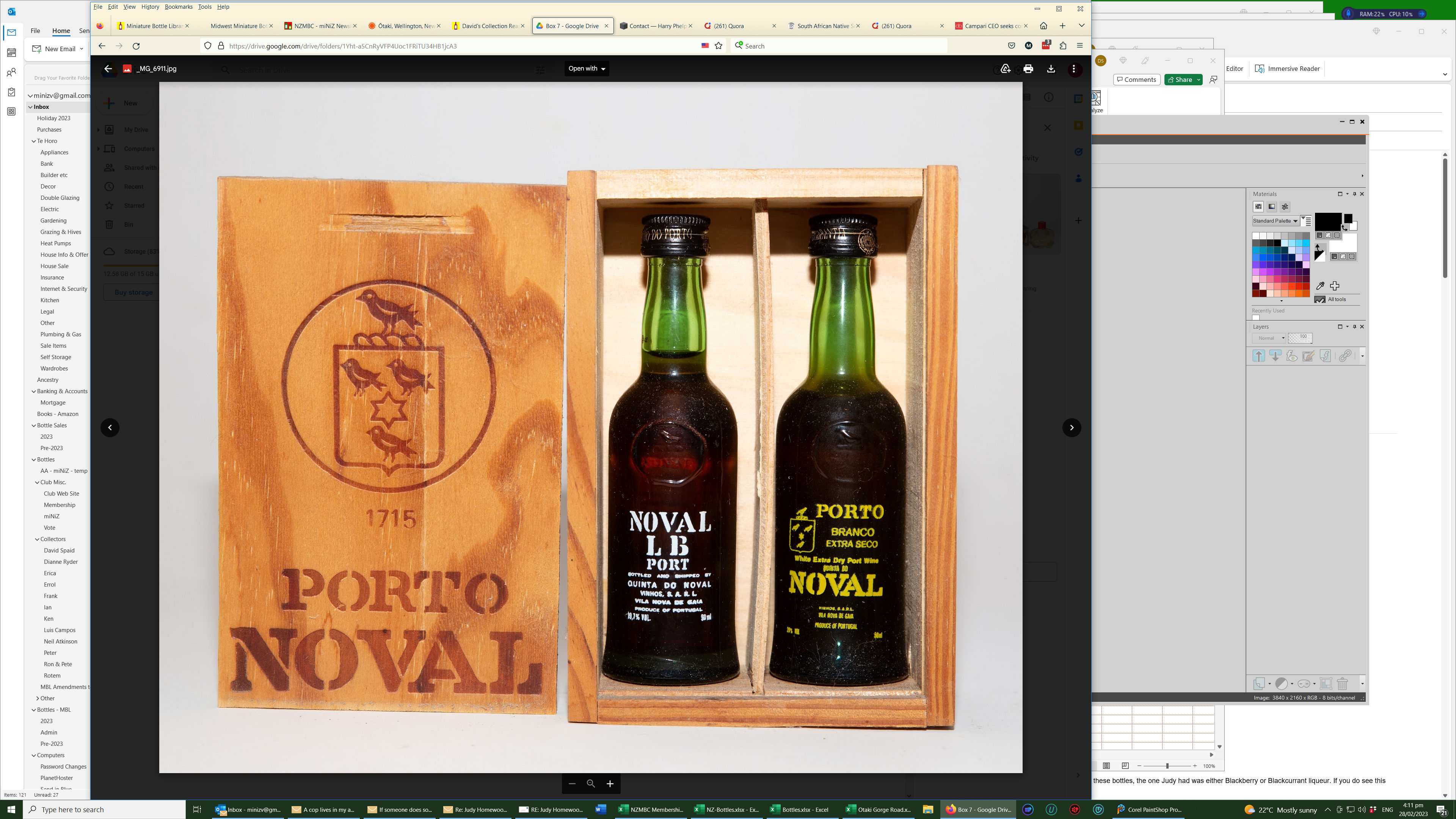This screenshot has height=819, width=1456.
Task: Open Immersive Reader
Action: tap(1287, 68)
